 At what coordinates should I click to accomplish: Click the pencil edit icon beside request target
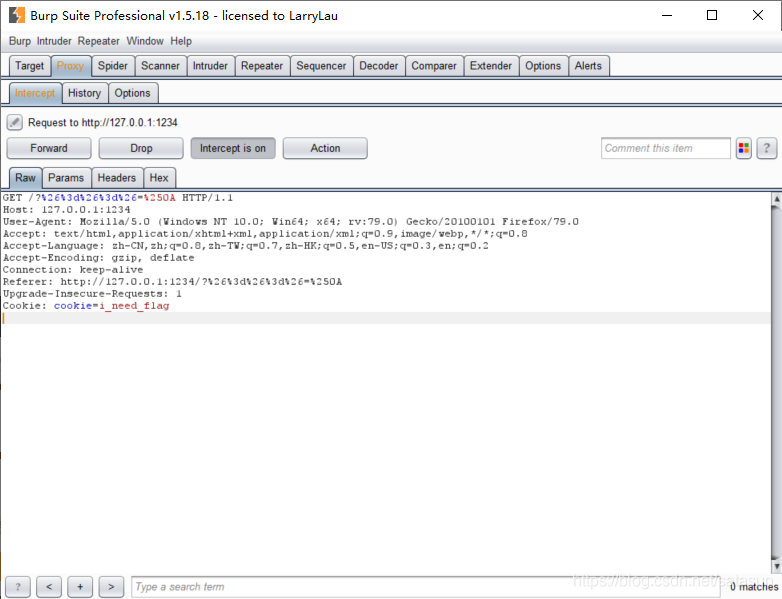[x=14, y=122]
